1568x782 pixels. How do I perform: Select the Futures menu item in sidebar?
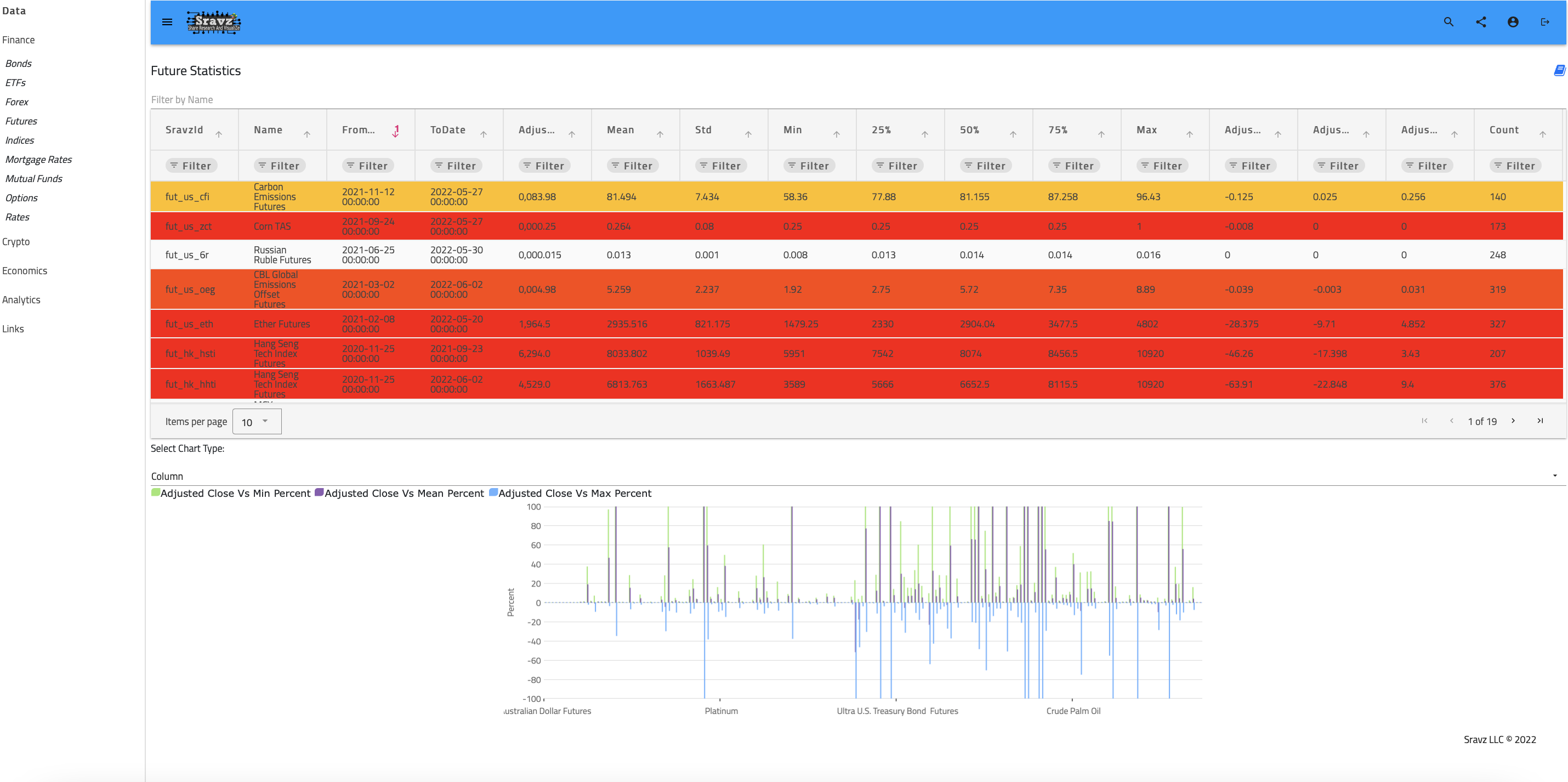click(x=21, y=121)
